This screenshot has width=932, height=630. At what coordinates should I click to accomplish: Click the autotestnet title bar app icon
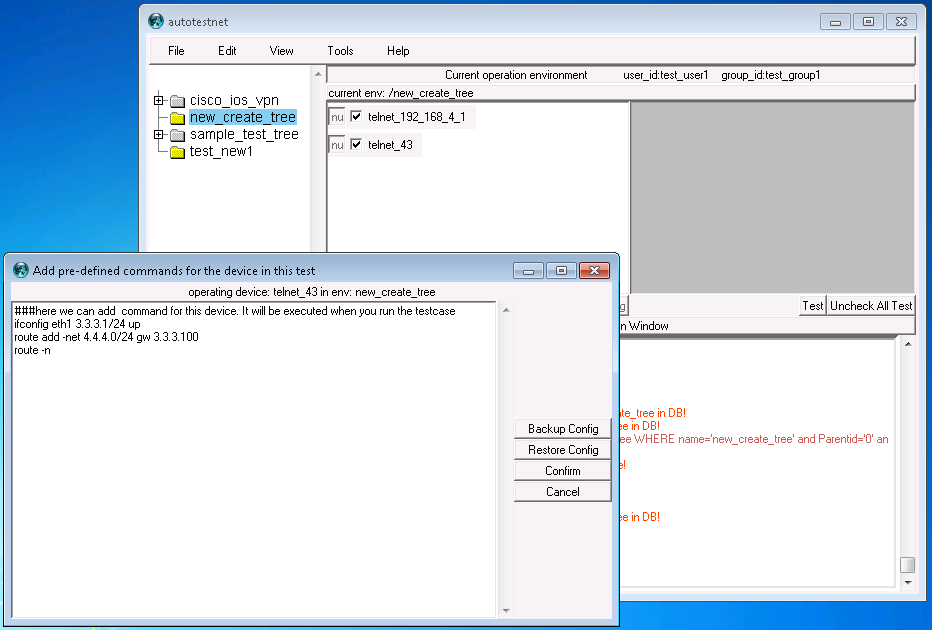point(155,21)
